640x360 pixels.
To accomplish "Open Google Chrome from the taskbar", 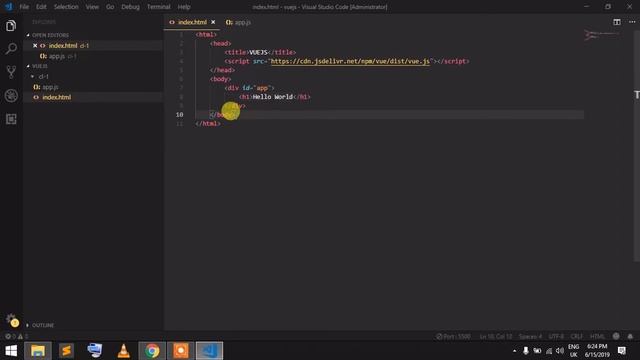I will 152,351.
